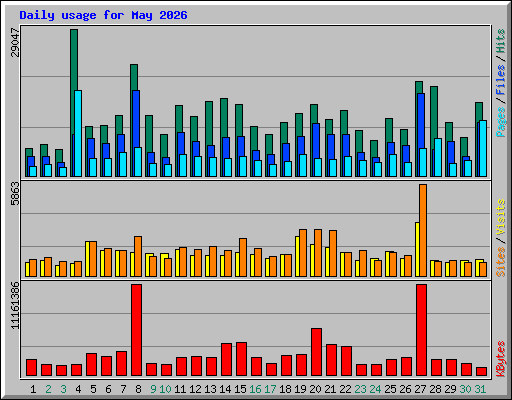Click the 29047 hits axis value

click(15, 43)
